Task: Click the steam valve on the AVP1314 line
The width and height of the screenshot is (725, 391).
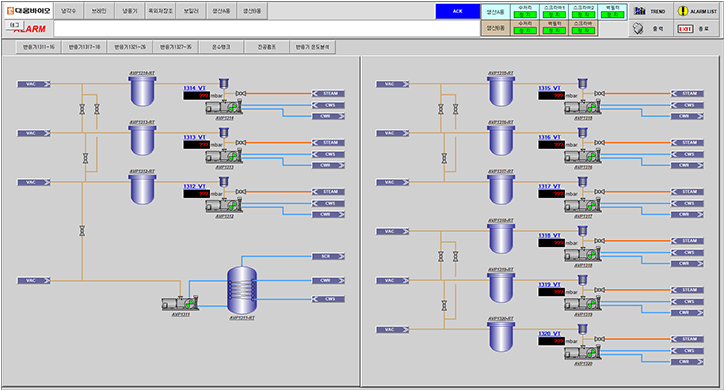Action: pyautogui.click(x=240, y=93)
